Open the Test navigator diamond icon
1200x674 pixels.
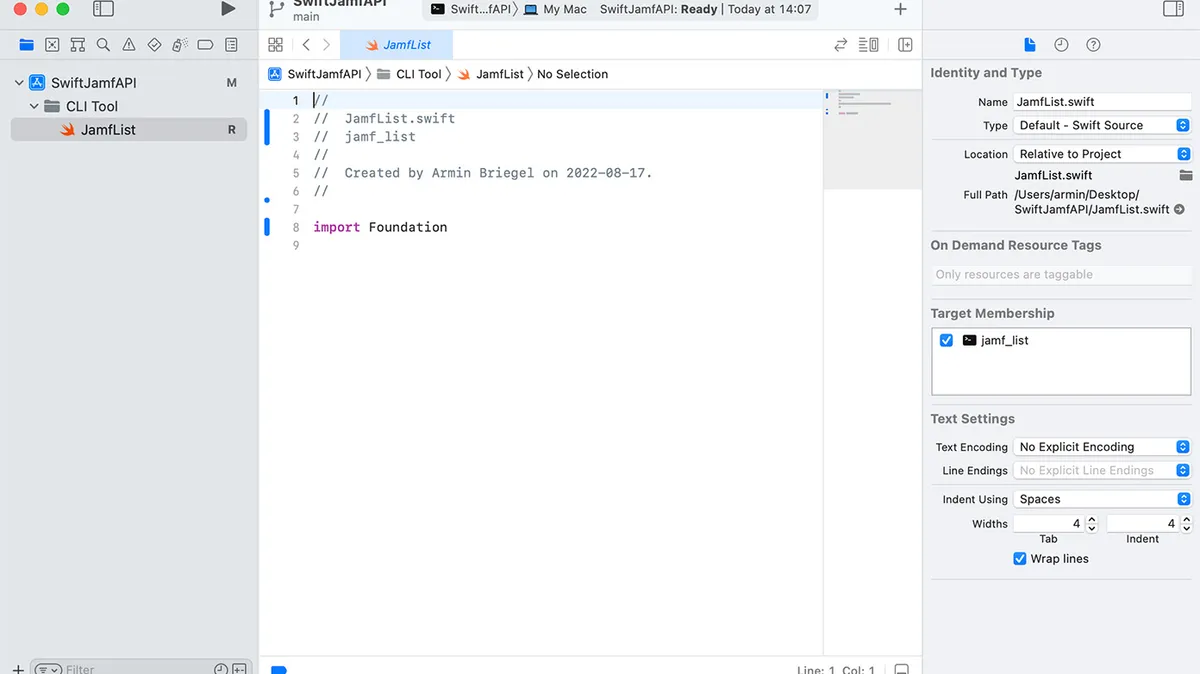pyautogui.click(x=155, y=44)
